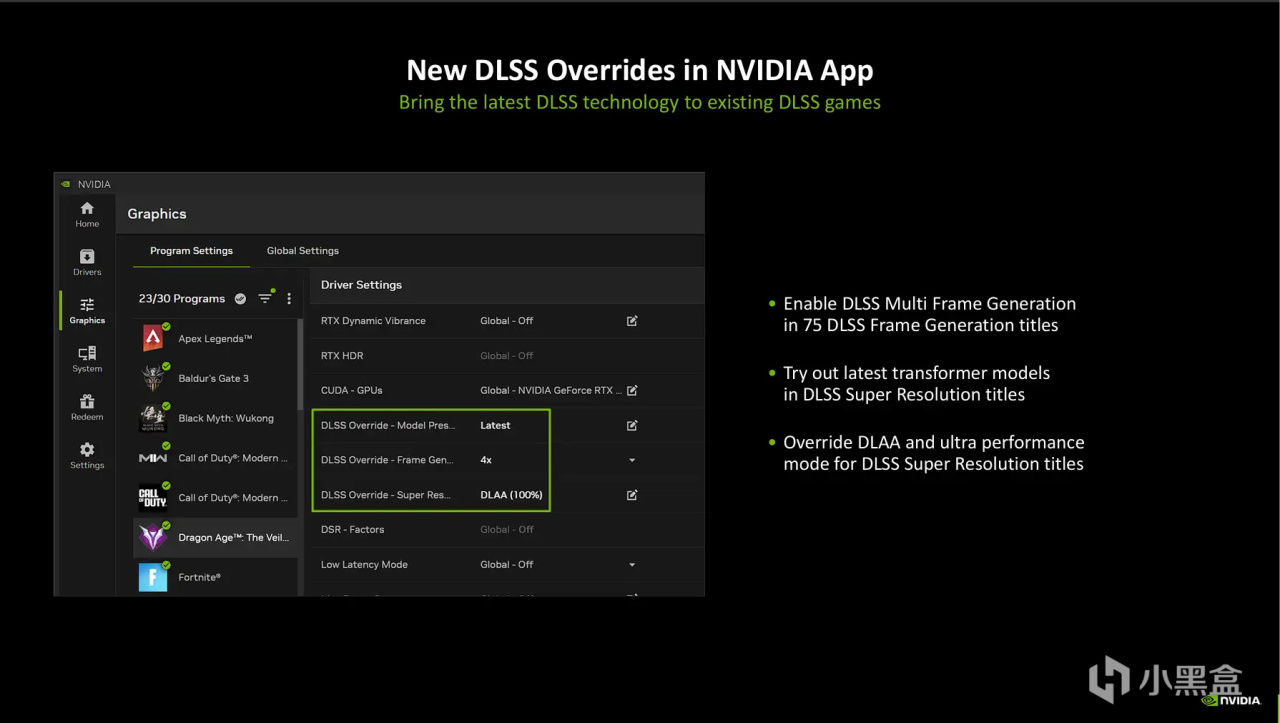Expand the Low Latency Mode dropdown

632,565
